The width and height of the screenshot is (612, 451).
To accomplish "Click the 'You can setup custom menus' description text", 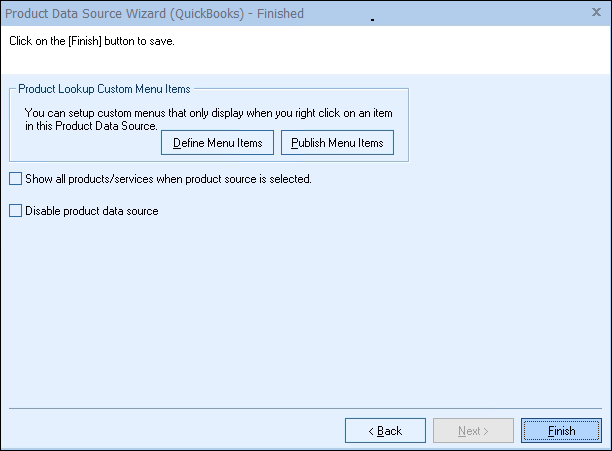I will 210,115.
